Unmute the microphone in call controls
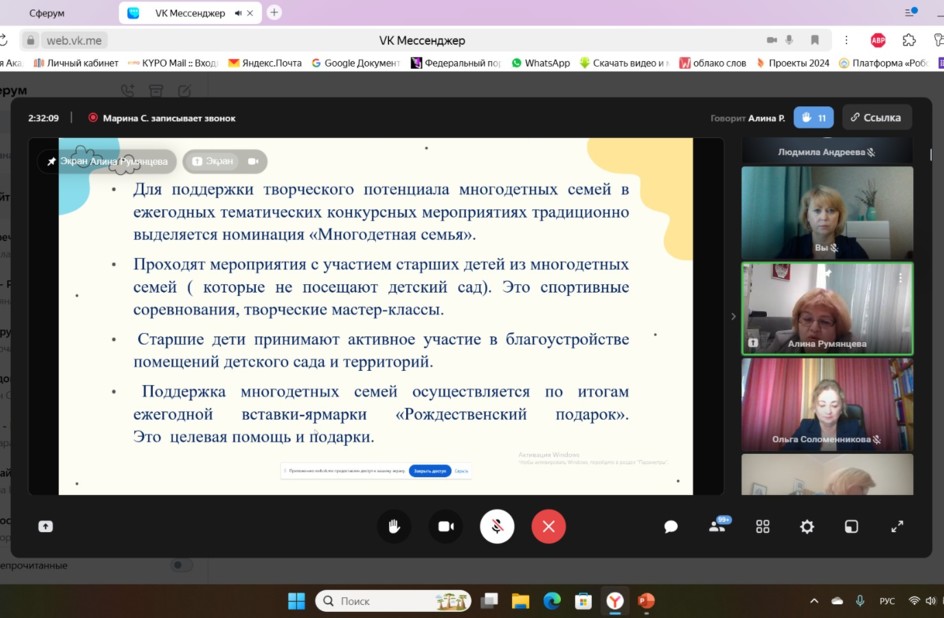Viewport: 944px width, 618px height. (497, 527)
